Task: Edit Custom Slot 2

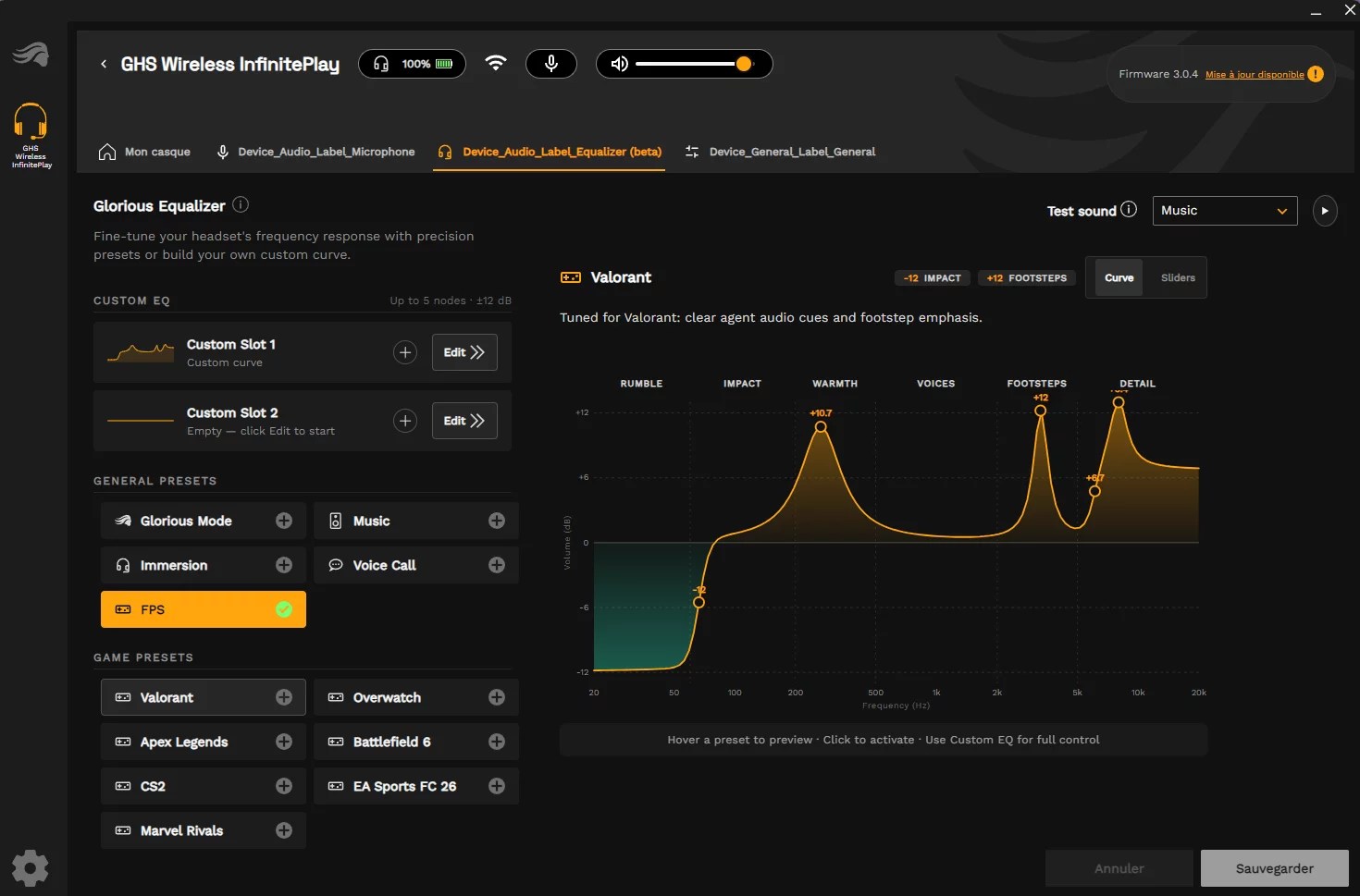Action: click(x=464, y=421)
